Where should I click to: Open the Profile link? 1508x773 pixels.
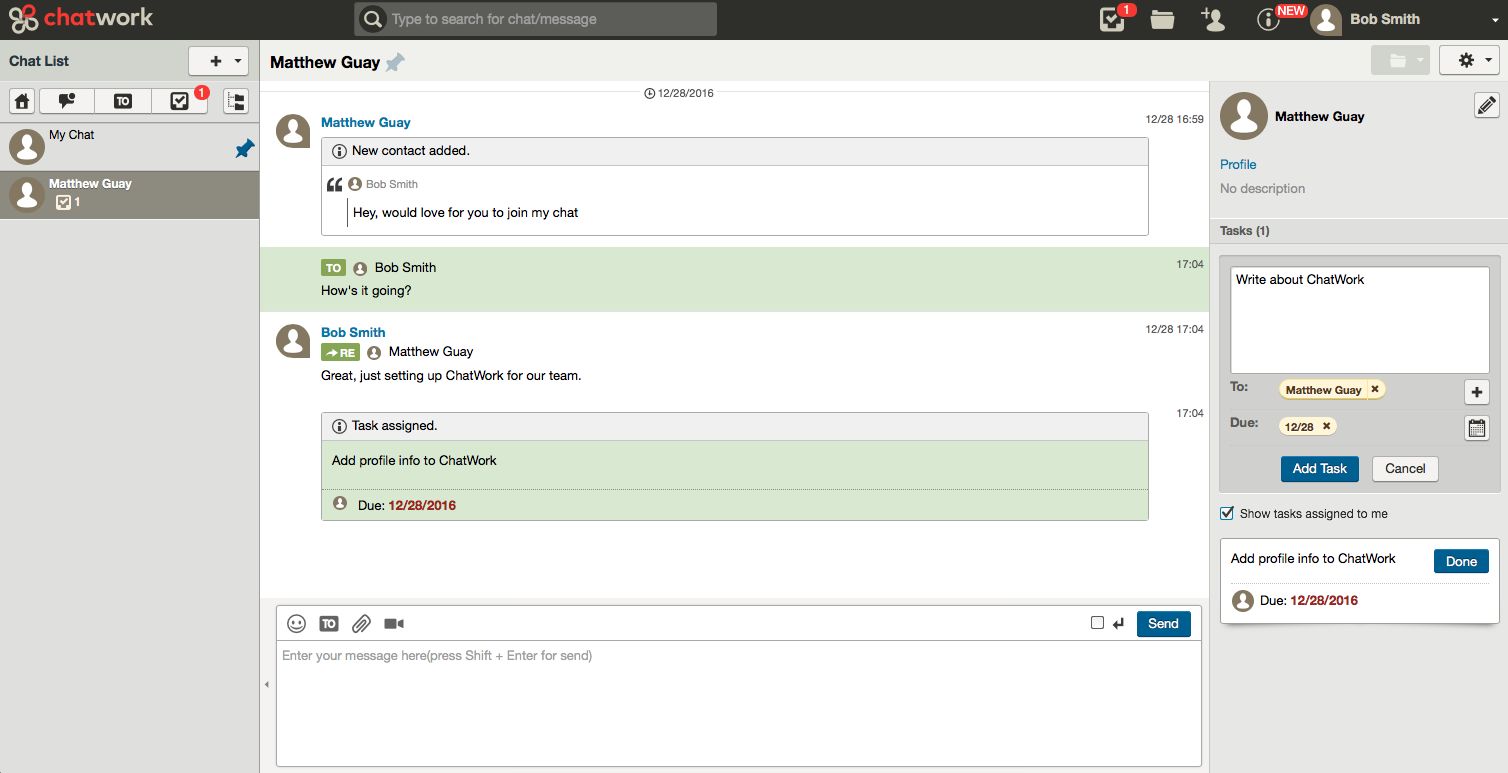(1238, 164)
